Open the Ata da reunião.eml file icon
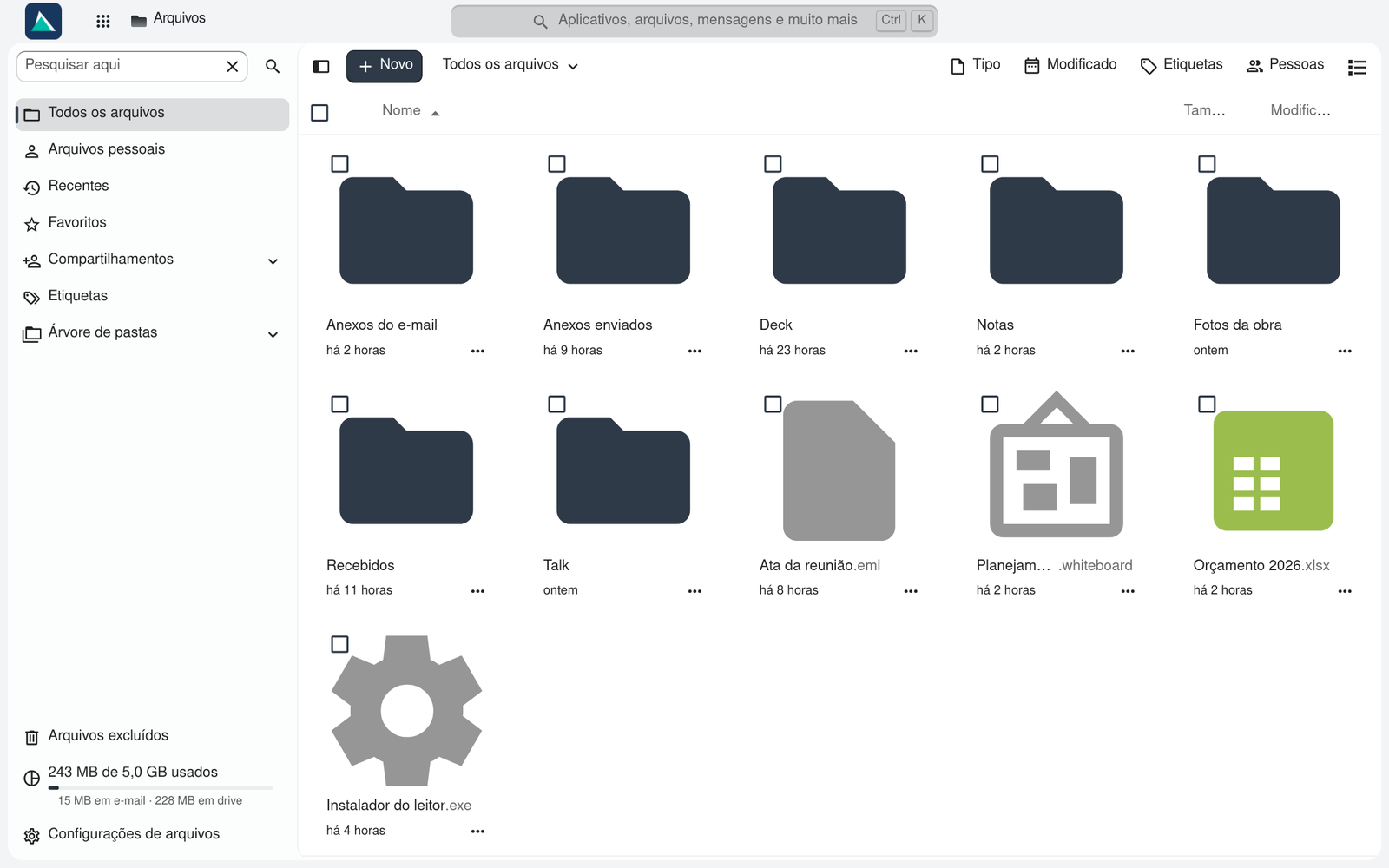Viewport: 1389px width, 868px height. click(x=839, y=470)
